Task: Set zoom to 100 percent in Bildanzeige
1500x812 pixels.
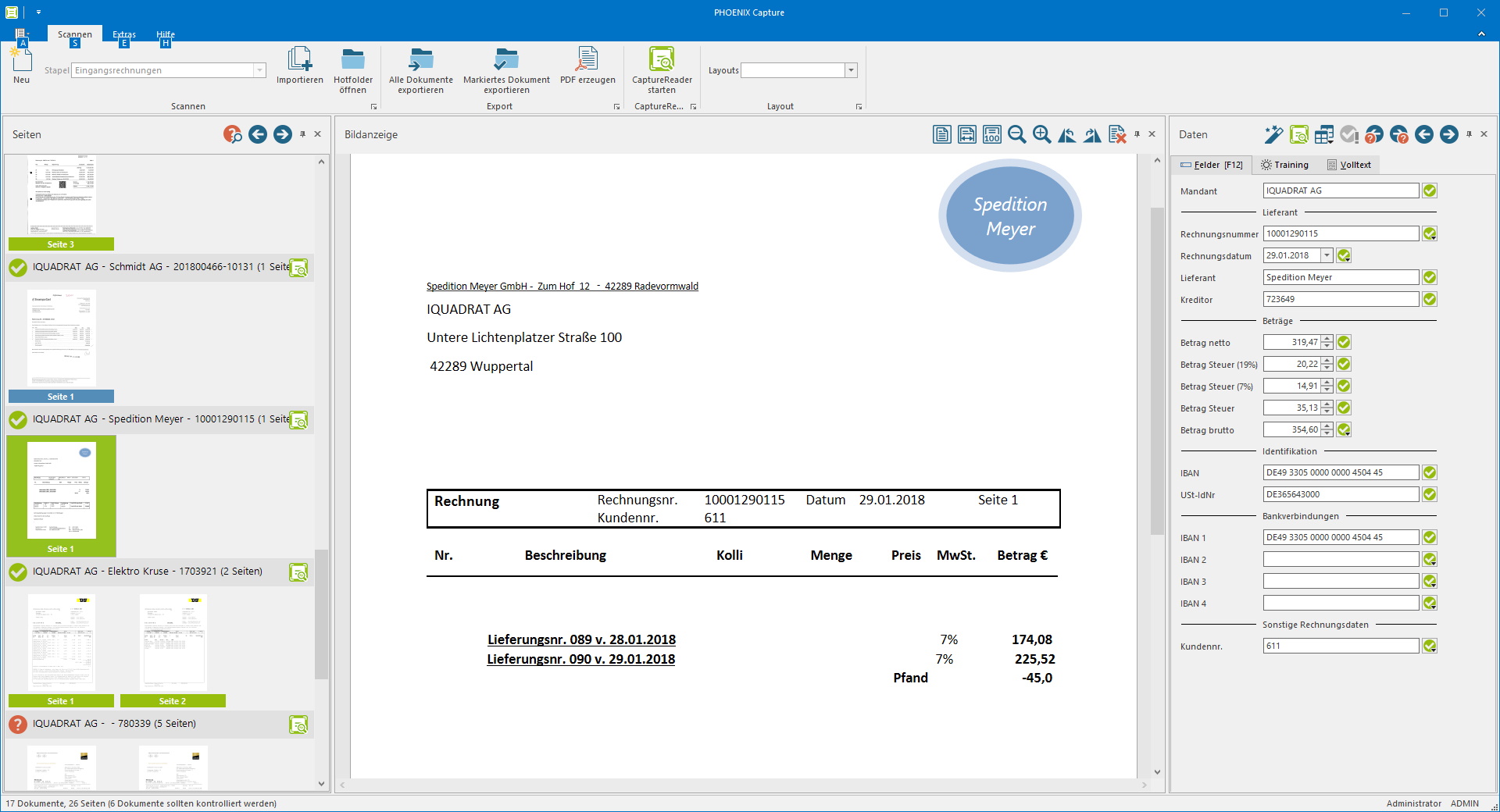Action: point(992,134)
